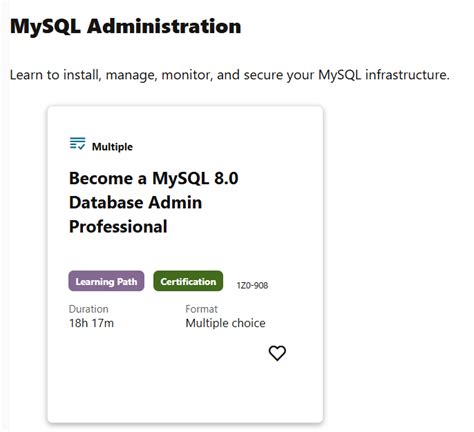The width and height of the screenshot is (474, 432).
Task: Click the 1Z0-908 exam code
Action: [252, 285]
